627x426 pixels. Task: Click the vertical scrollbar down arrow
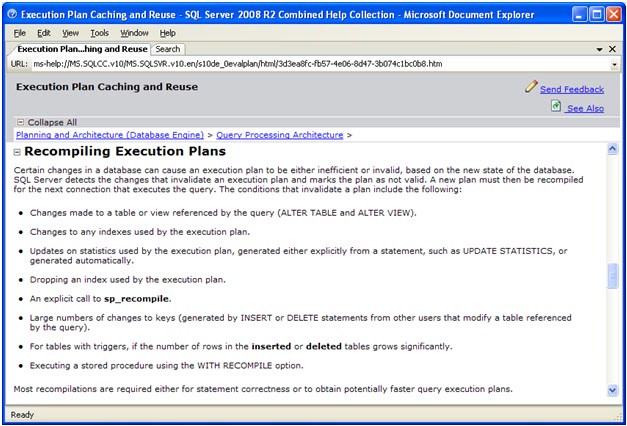coord(612,390)
